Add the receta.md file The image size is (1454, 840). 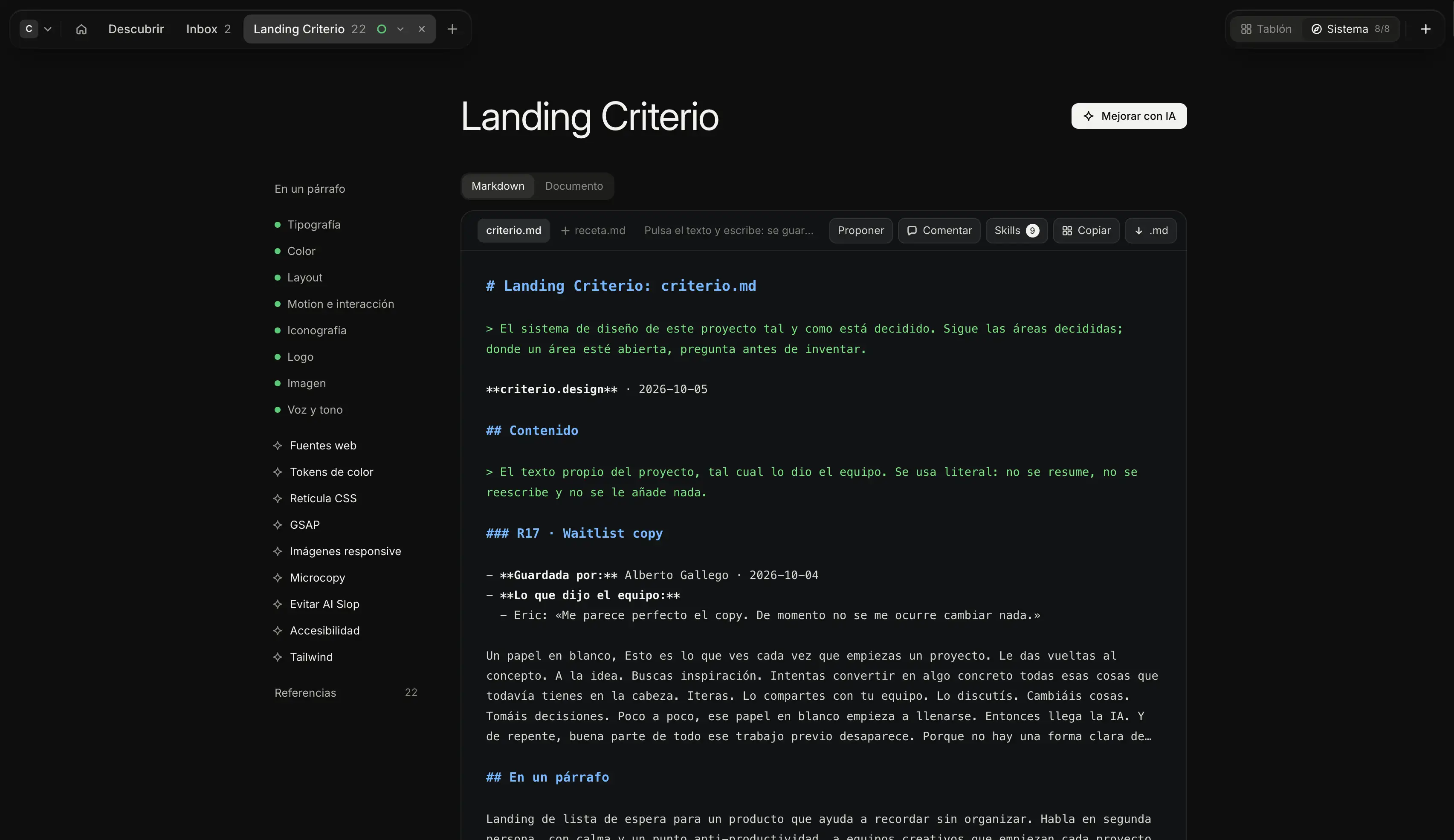593,230
